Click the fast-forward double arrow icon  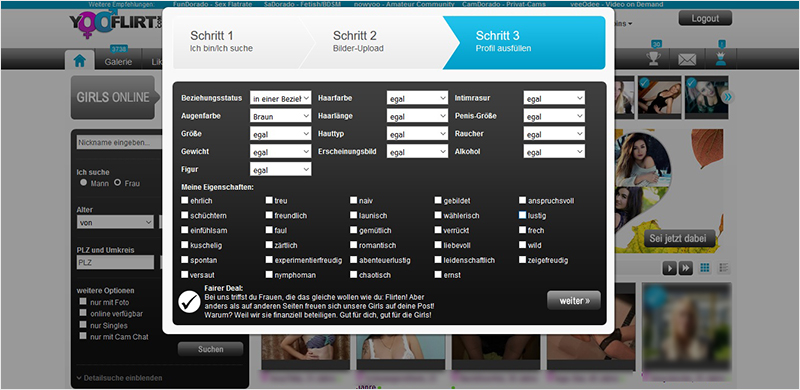[685, 268]
